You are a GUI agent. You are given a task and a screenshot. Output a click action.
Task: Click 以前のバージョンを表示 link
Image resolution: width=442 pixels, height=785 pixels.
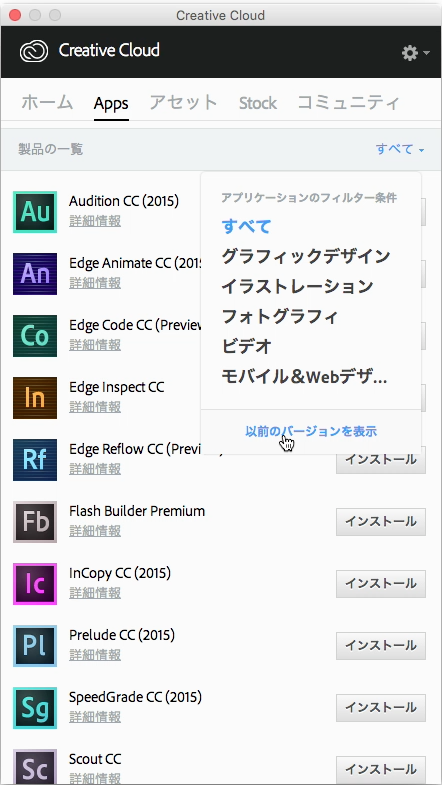point(311,432)
